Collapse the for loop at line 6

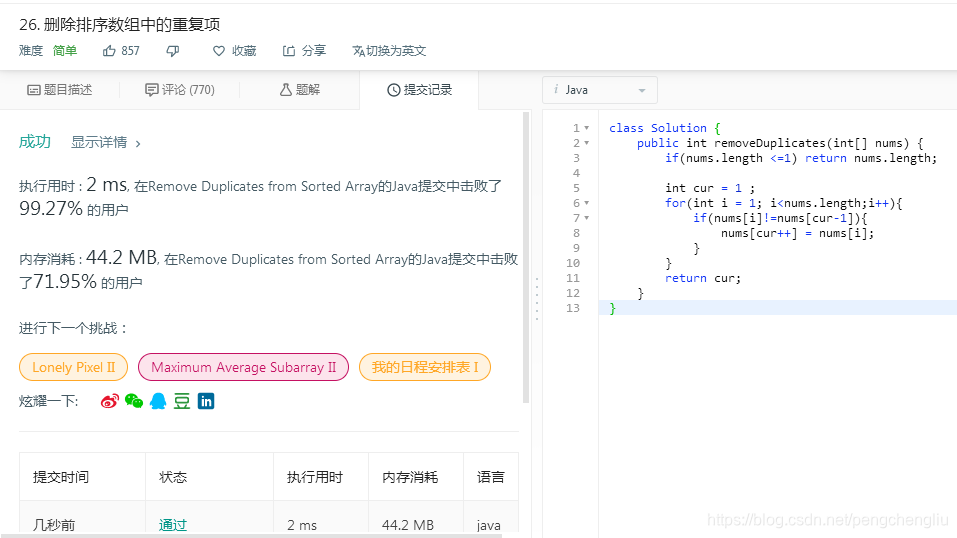click(x=587, y=203)
